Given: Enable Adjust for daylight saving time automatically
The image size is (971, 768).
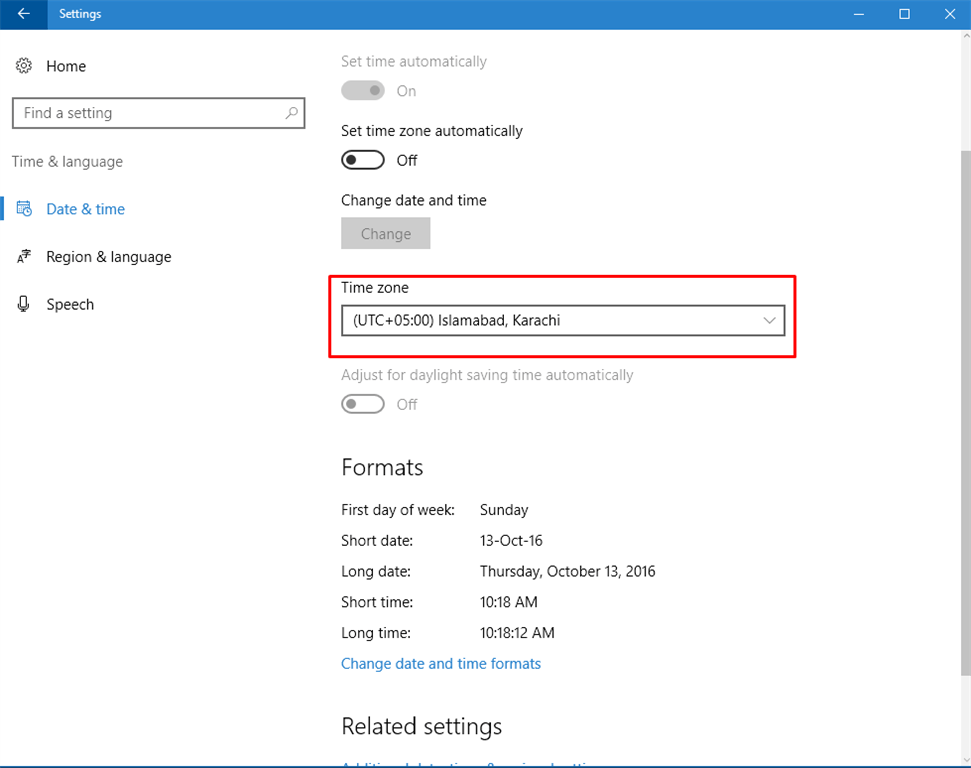Looking at the screenshot, I should pos(362,403).
